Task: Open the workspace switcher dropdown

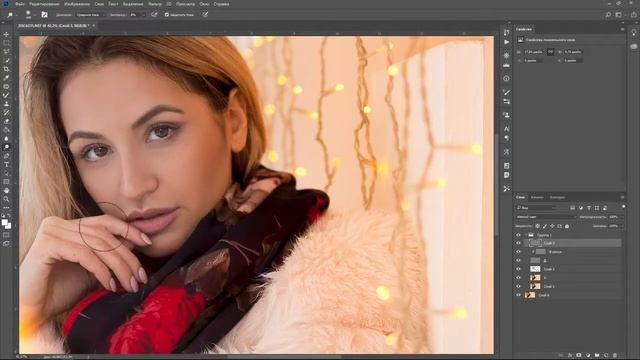Action: pos(619,15)
